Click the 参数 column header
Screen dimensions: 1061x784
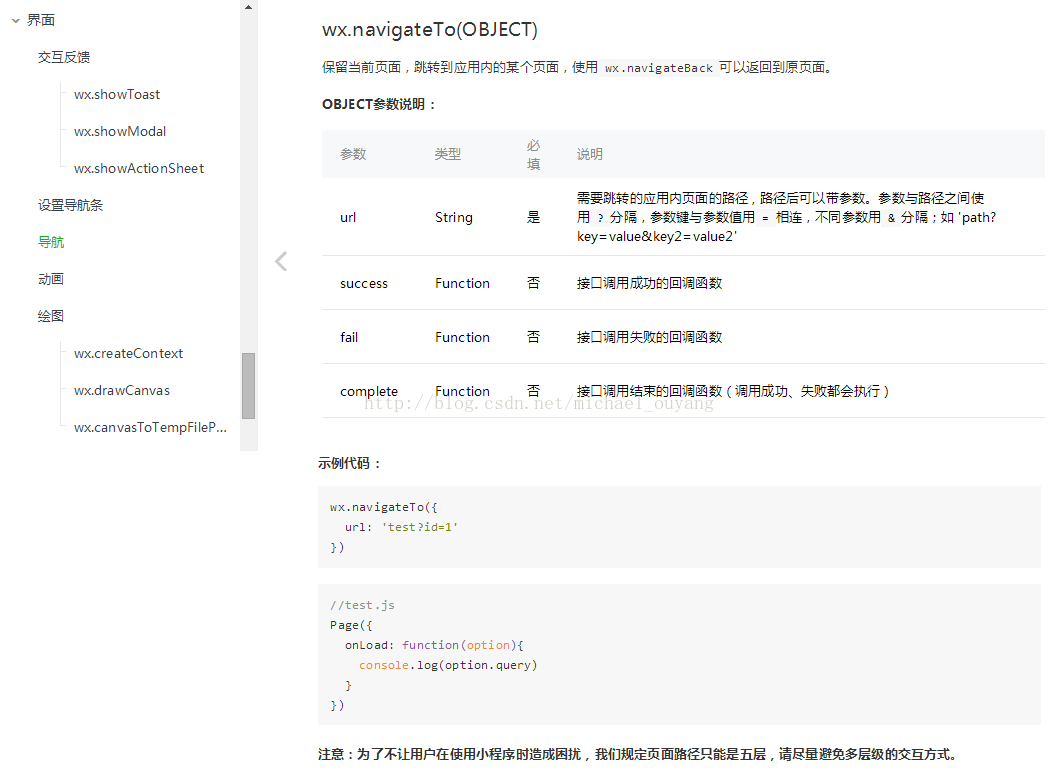353,154
